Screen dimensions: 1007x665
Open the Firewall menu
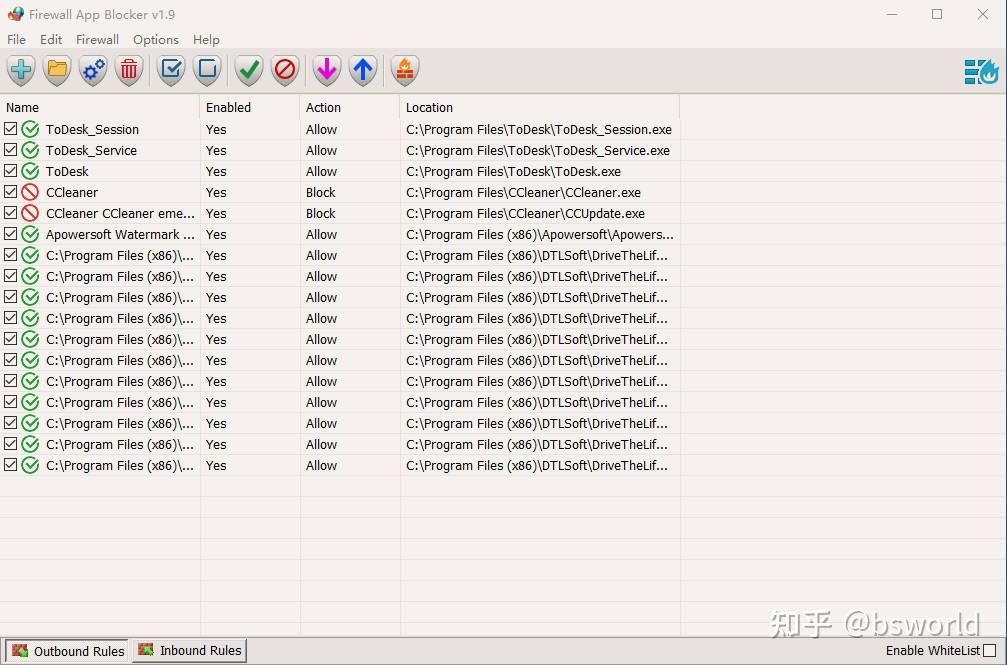coord(97,39)
